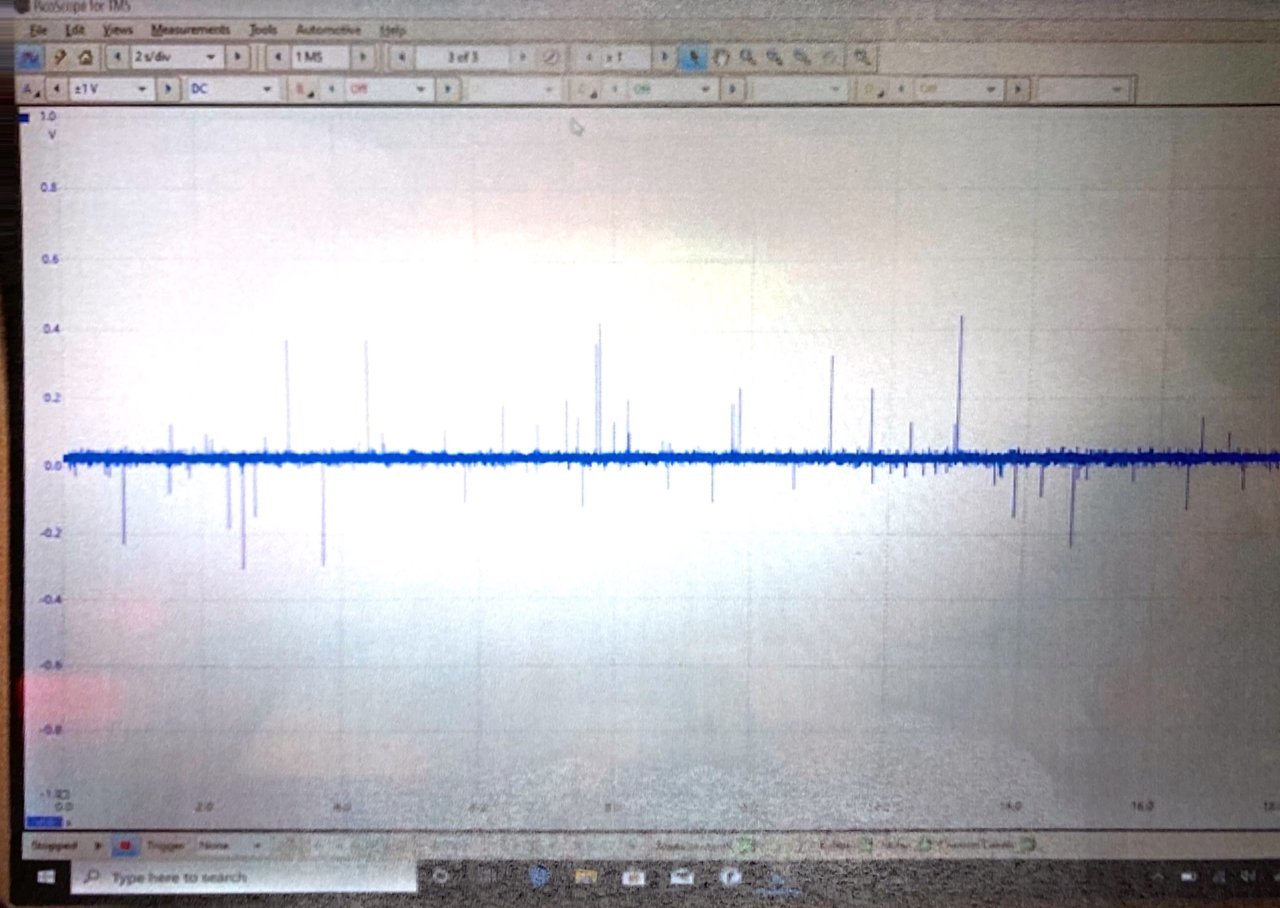Open the File menu
This screenshot has height=908, width=1280.
coord(38,30)
